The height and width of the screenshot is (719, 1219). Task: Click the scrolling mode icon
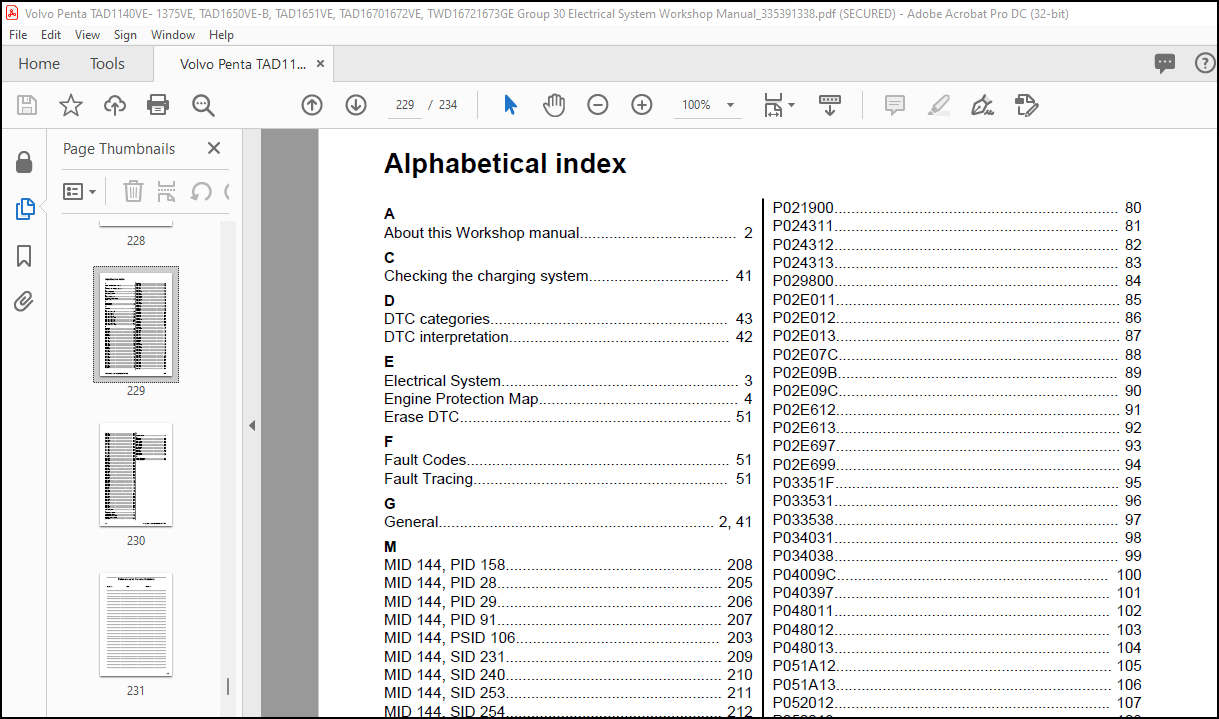pyautogui.click(x=830, y=105)
